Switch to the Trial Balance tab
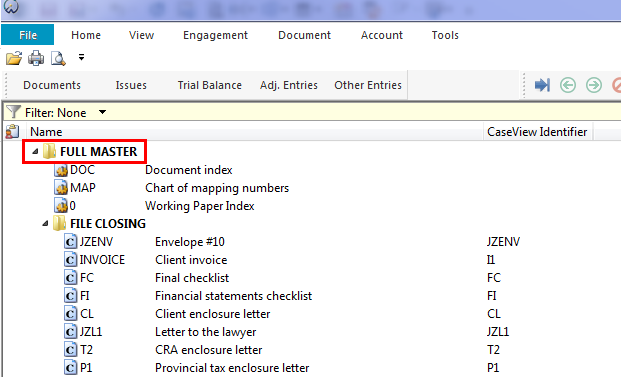 click(210, 85)
